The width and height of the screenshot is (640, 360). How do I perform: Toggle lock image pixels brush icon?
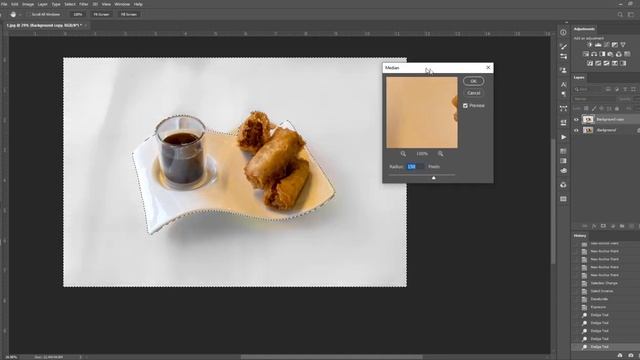point(594,109)
